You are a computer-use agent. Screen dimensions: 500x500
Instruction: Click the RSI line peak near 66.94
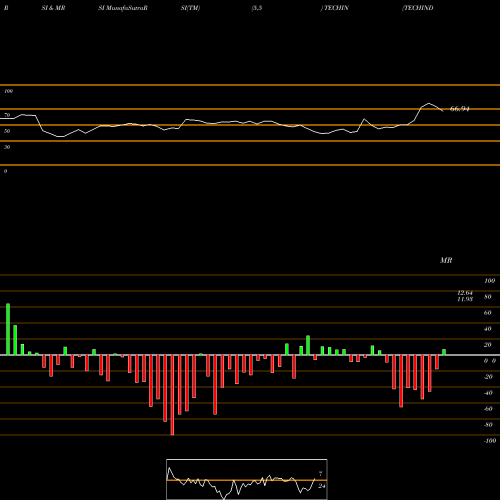(x=429, y=103)
